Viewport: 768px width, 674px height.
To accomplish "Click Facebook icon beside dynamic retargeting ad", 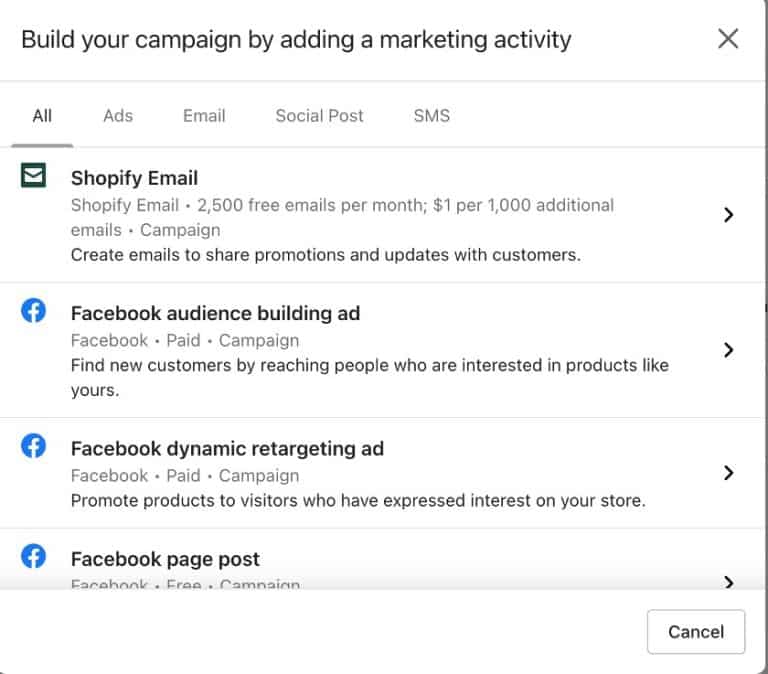I will click(34, 447).
